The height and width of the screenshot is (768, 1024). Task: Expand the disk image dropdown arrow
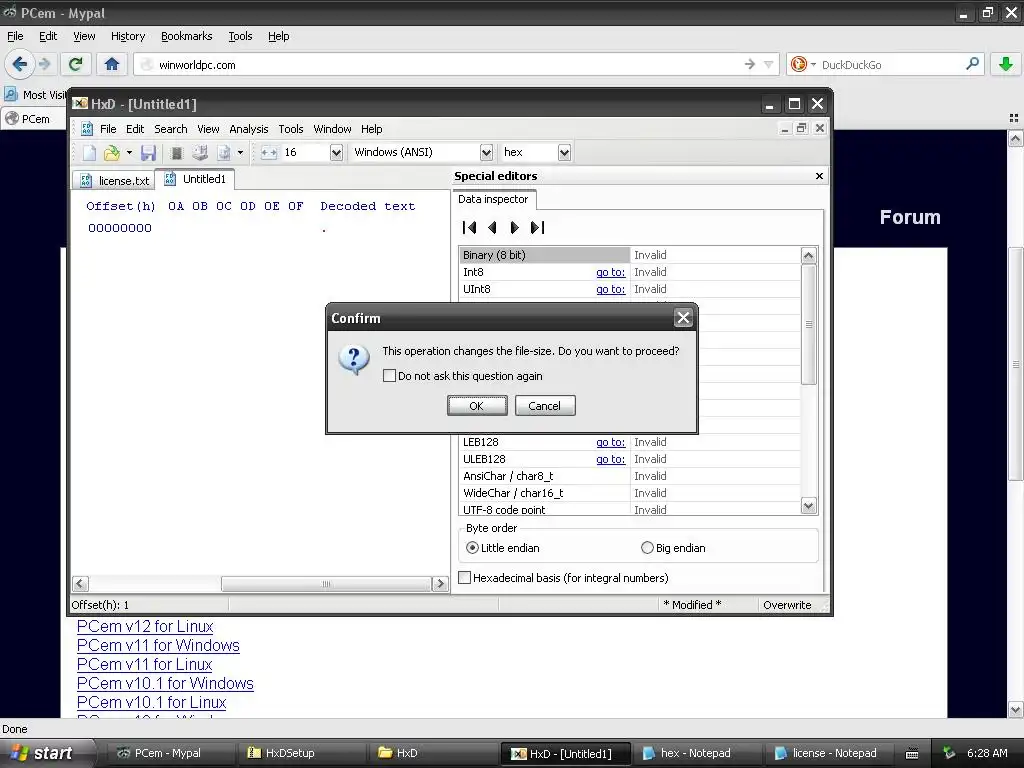click(240, 153)
